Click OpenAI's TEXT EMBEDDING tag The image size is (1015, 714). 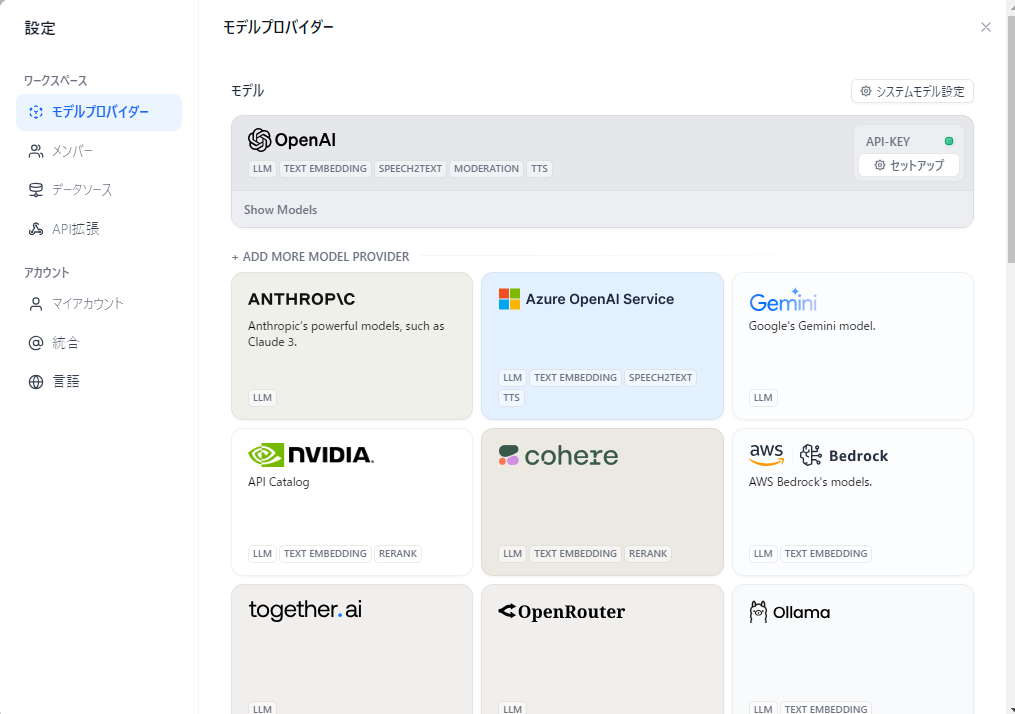tap(325, 168)
